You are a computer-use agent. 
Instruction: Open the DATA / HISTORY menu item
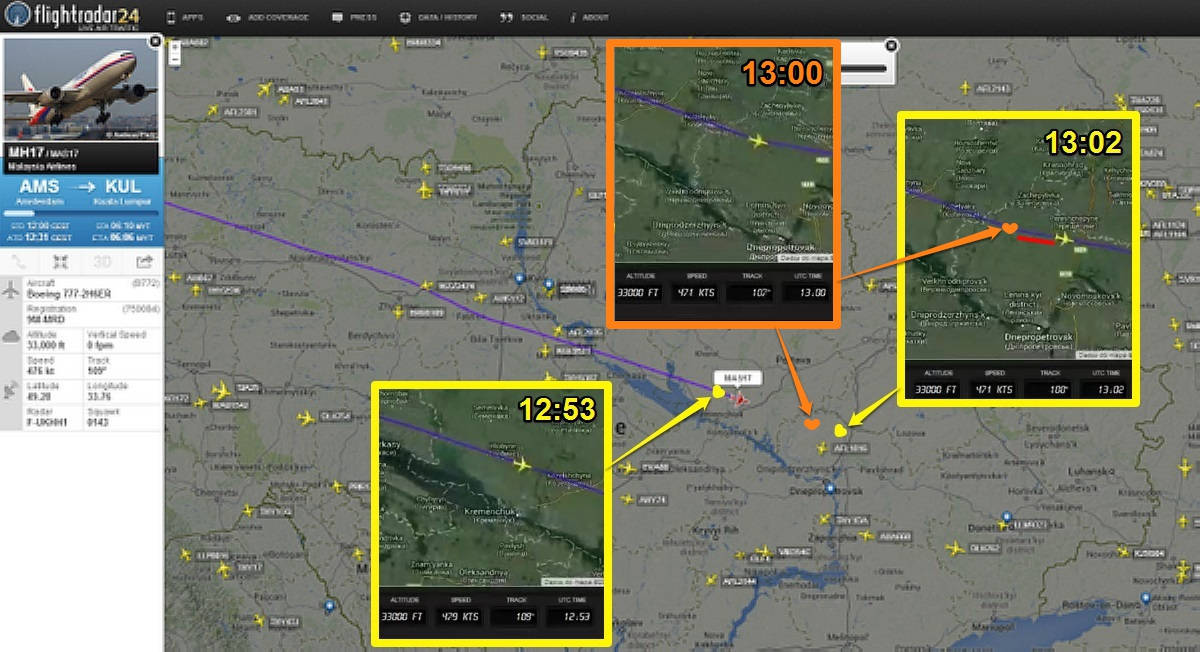tap(438, 18)
